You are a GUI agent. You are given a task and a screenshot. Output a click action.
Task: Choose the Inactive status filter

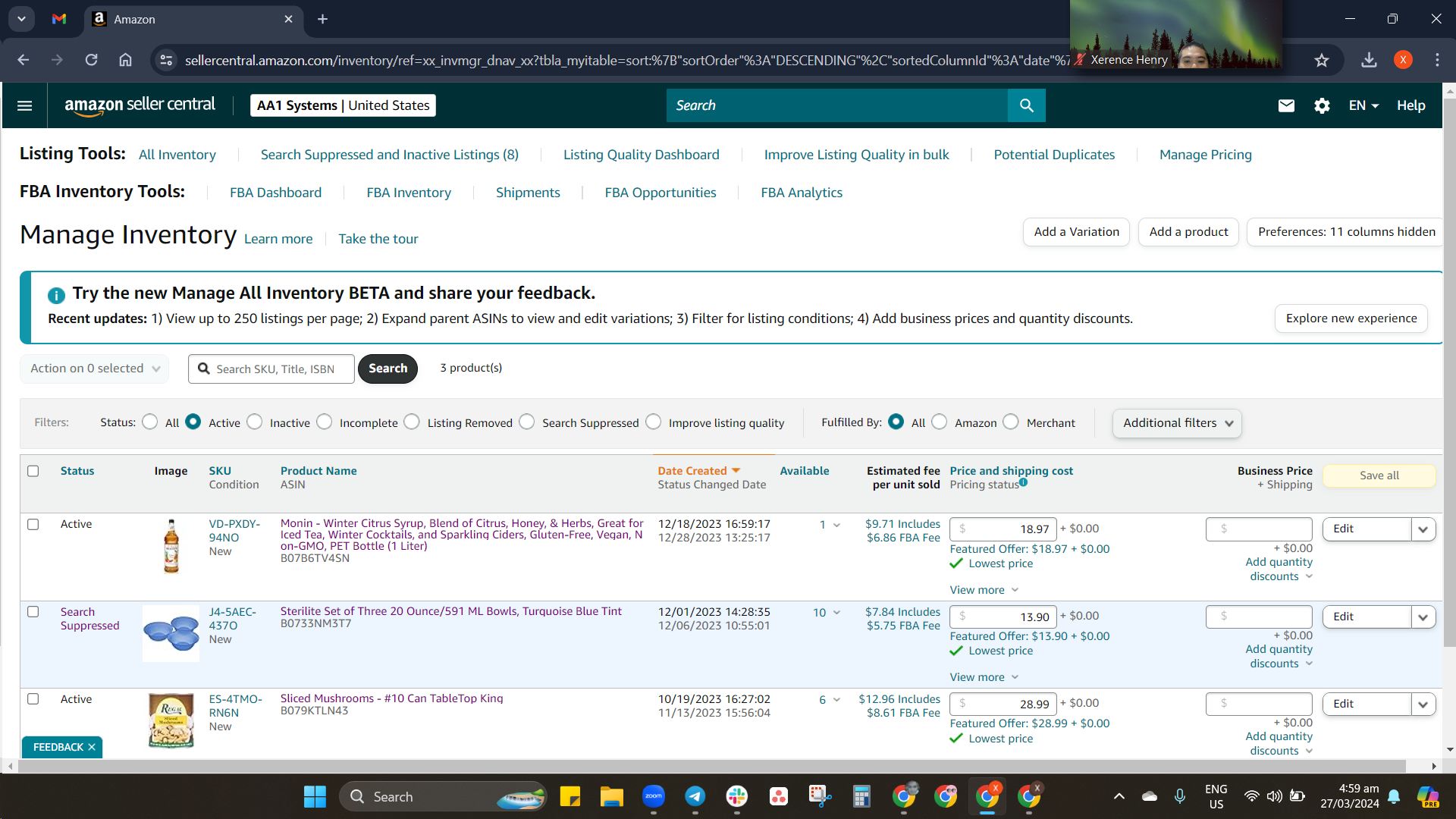click(x=255, y=422)
